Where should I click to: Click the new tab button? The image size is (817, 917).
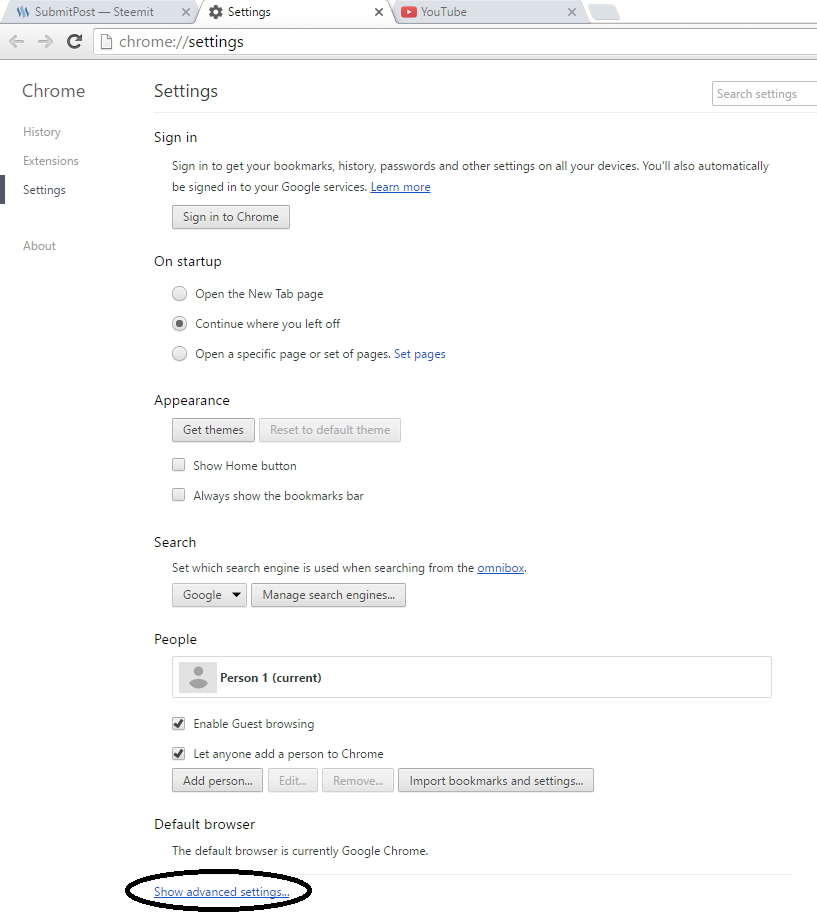[604, 12]
